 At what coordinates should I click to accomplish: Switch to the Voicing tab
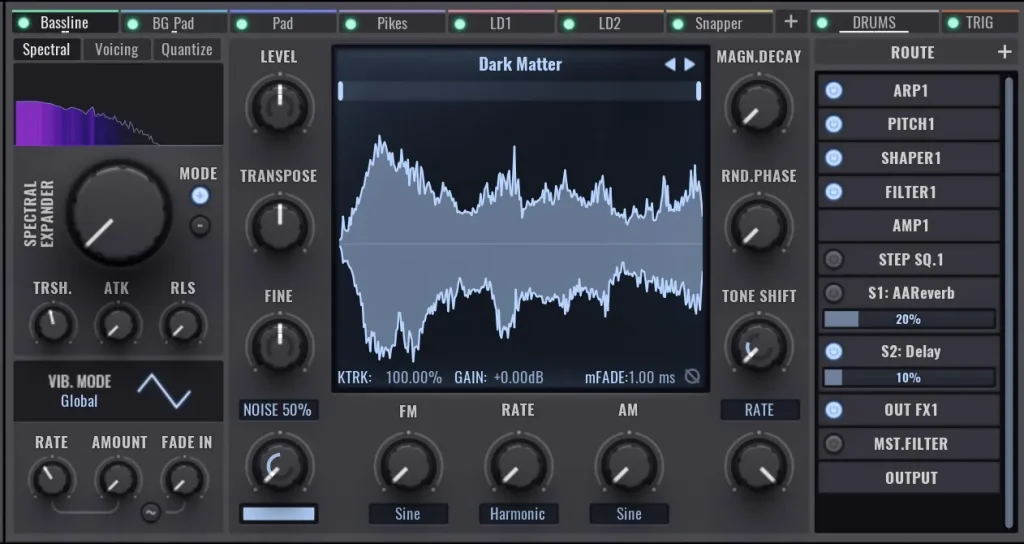coord(116,49)
